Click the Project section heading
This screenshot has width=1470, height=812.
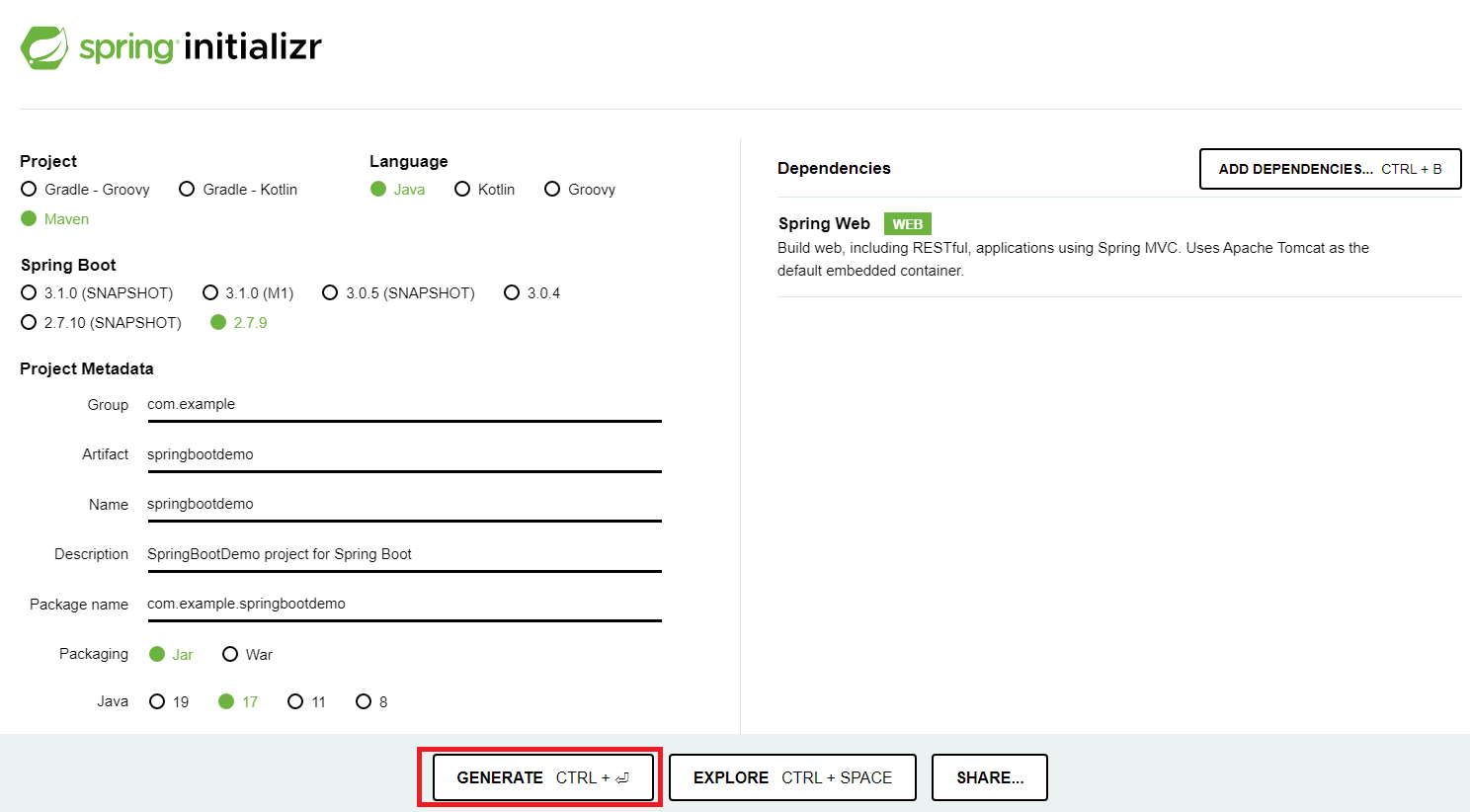[48, 161]
